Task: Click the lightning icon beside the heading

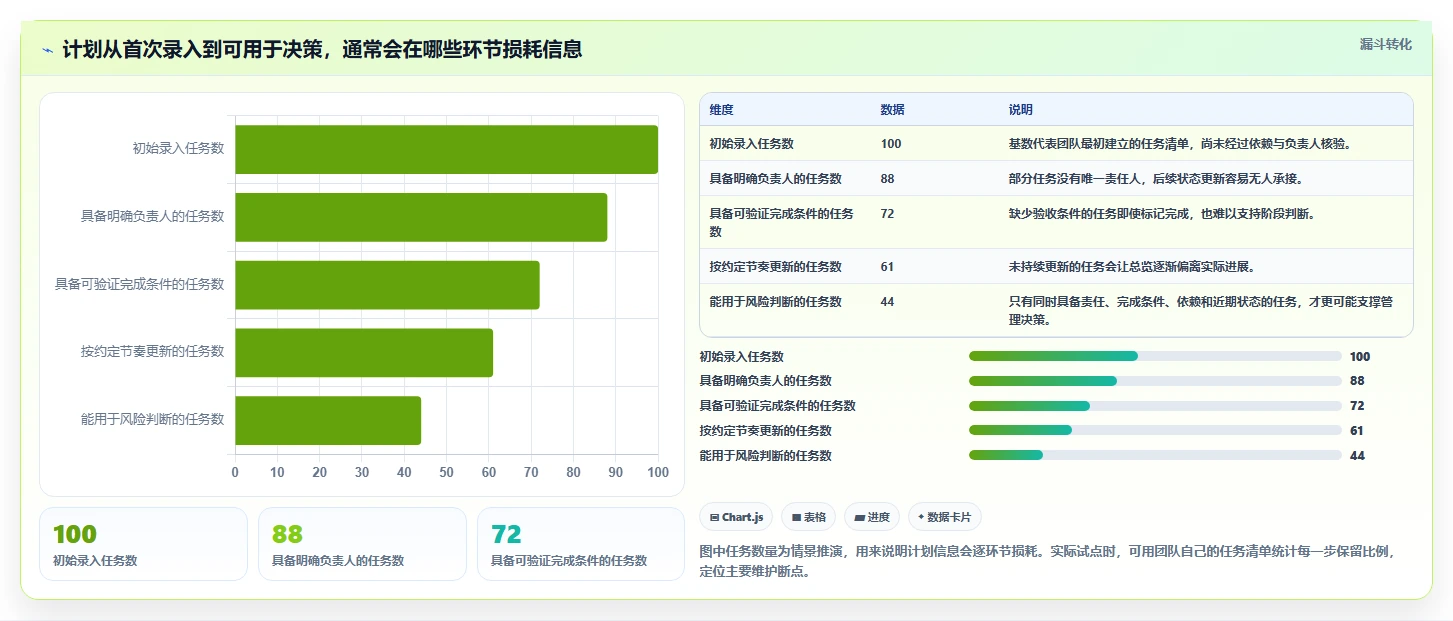Action: point(47,50)
